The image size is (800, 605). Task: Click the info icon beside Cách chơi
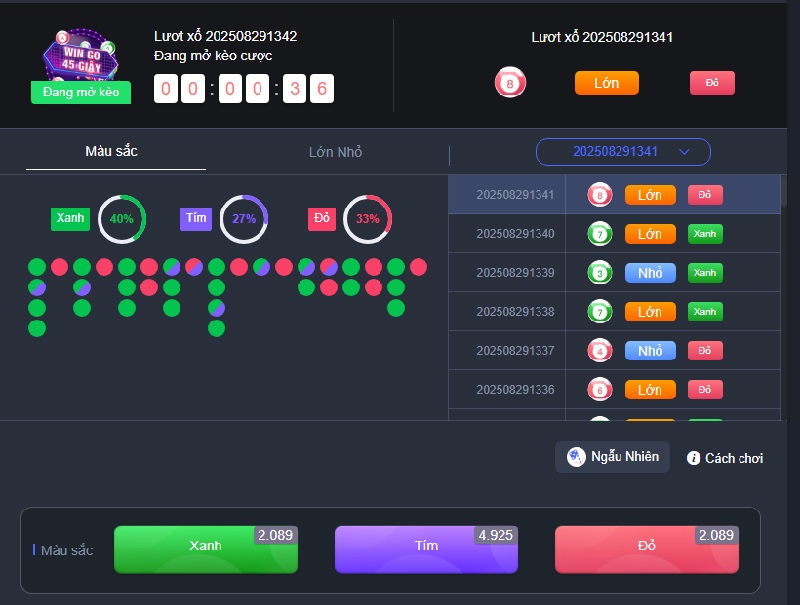(693, 458)
